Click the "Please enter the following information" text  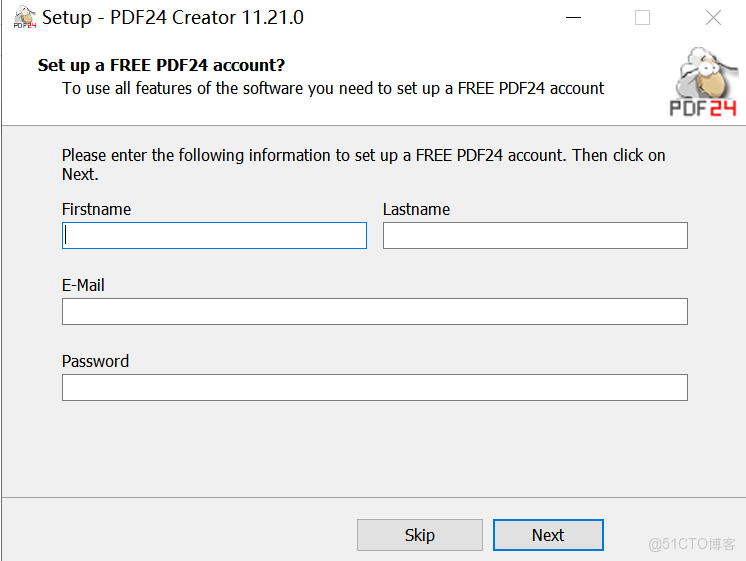point(363,155)
